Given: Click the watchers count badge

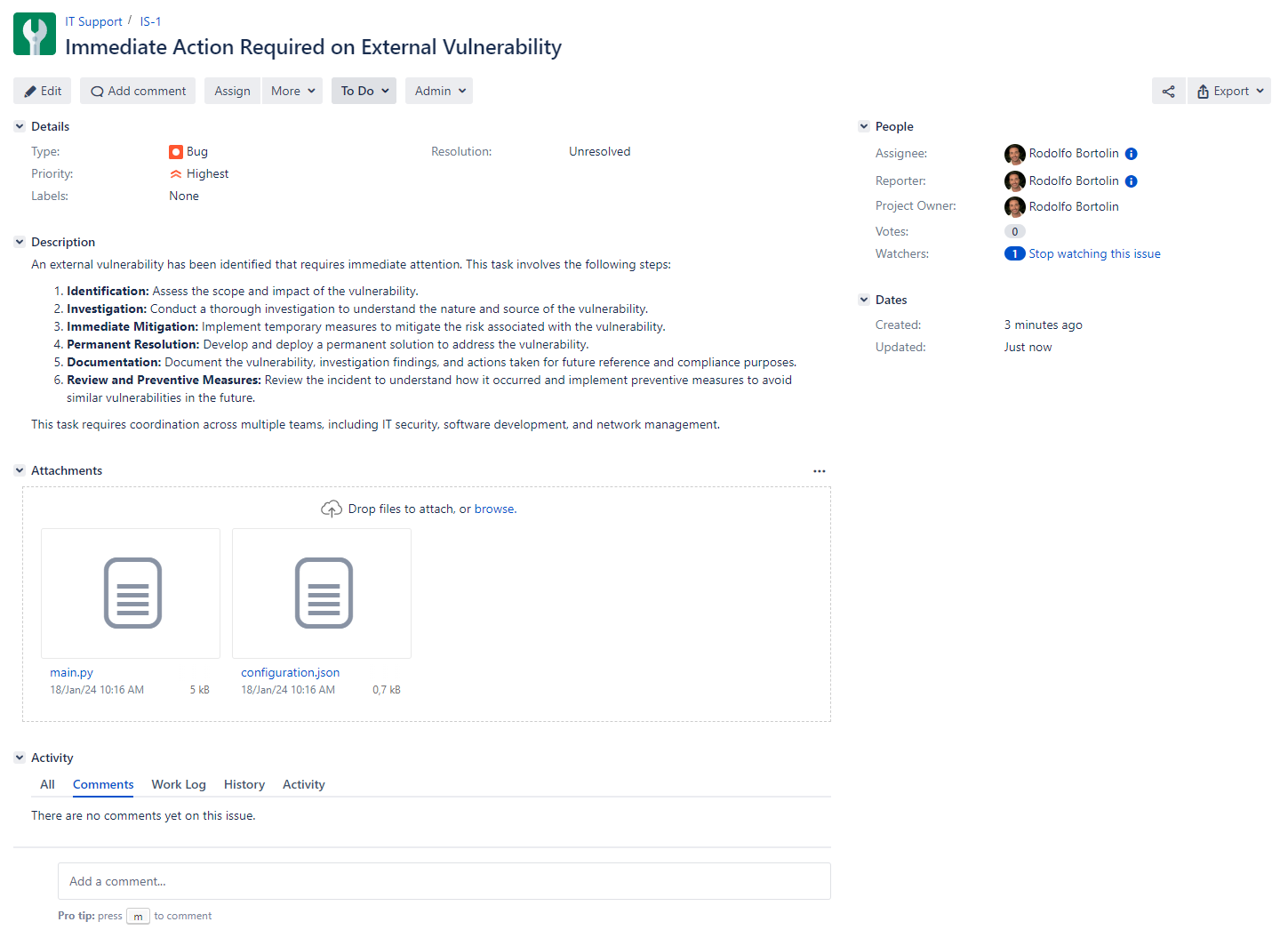Looking at the screenshot, I should pos(1014,254).
